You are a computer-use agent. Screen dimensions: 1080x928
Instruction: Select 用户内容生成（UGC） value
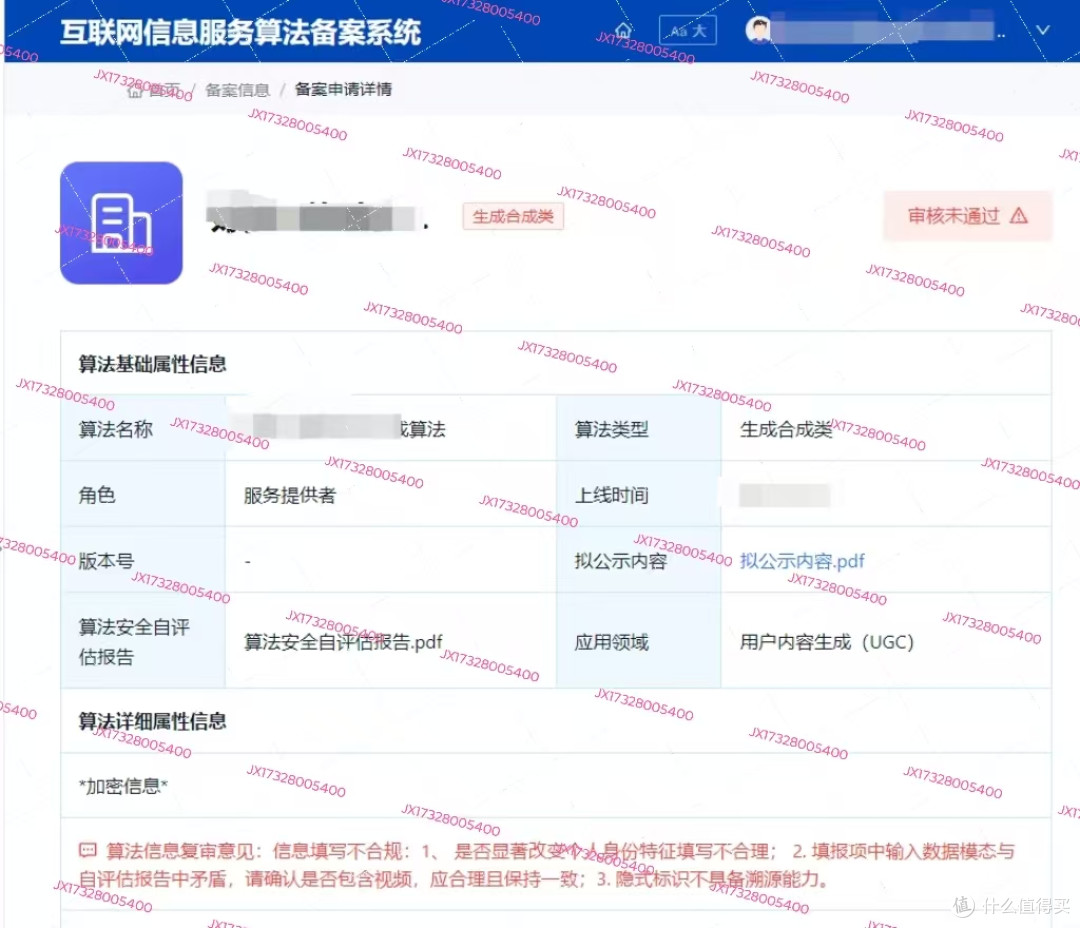pos(827,642)
